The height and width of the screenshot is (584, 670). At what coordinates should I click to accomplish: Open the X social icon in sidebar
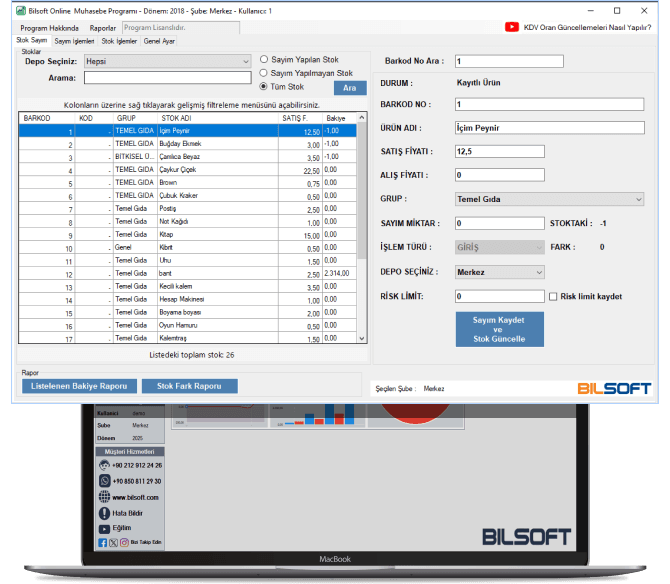(113, 543)
